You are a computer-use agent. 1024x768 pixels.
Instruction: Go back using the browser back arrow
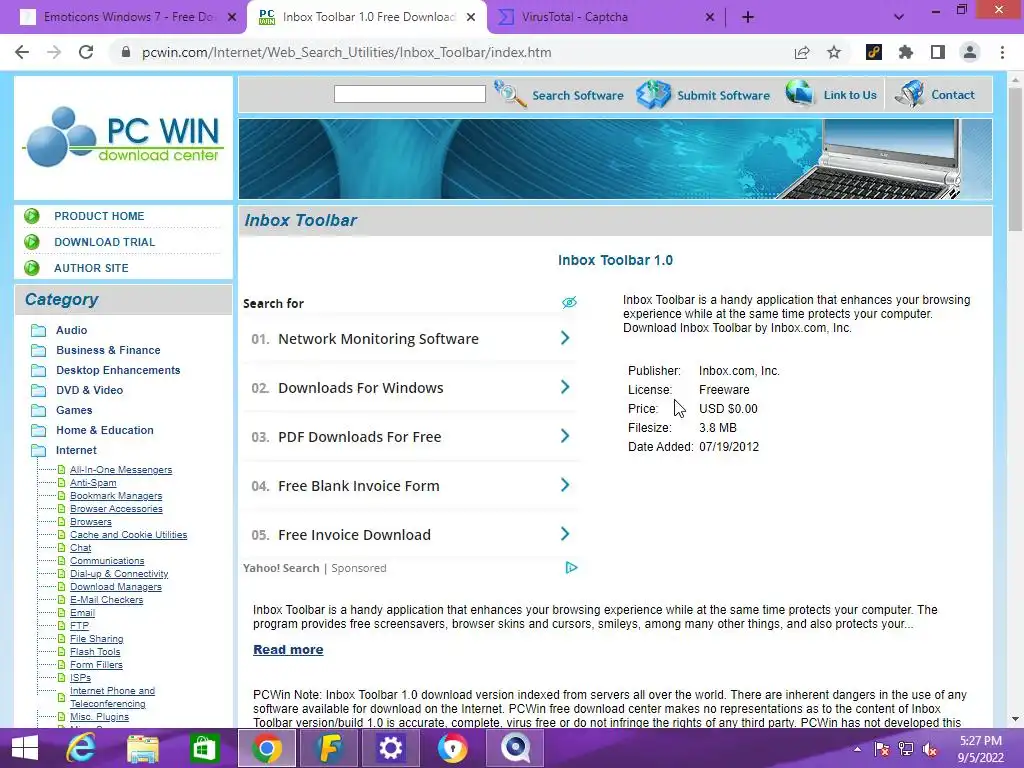[x=22, y=52]
